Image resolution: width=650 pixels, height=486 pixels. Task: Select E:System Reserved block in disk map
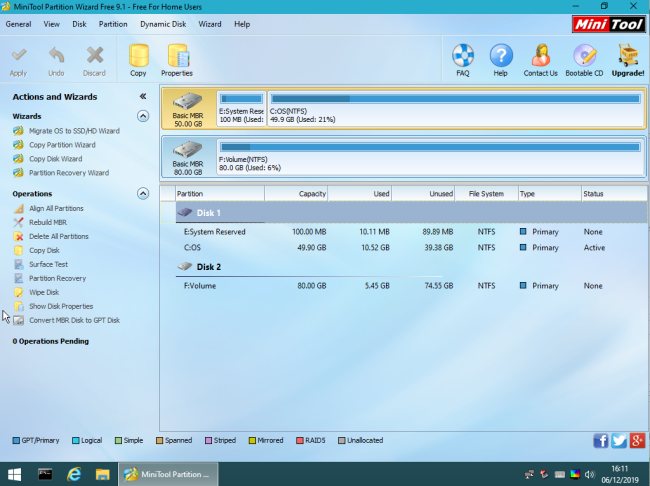point(241,109)
